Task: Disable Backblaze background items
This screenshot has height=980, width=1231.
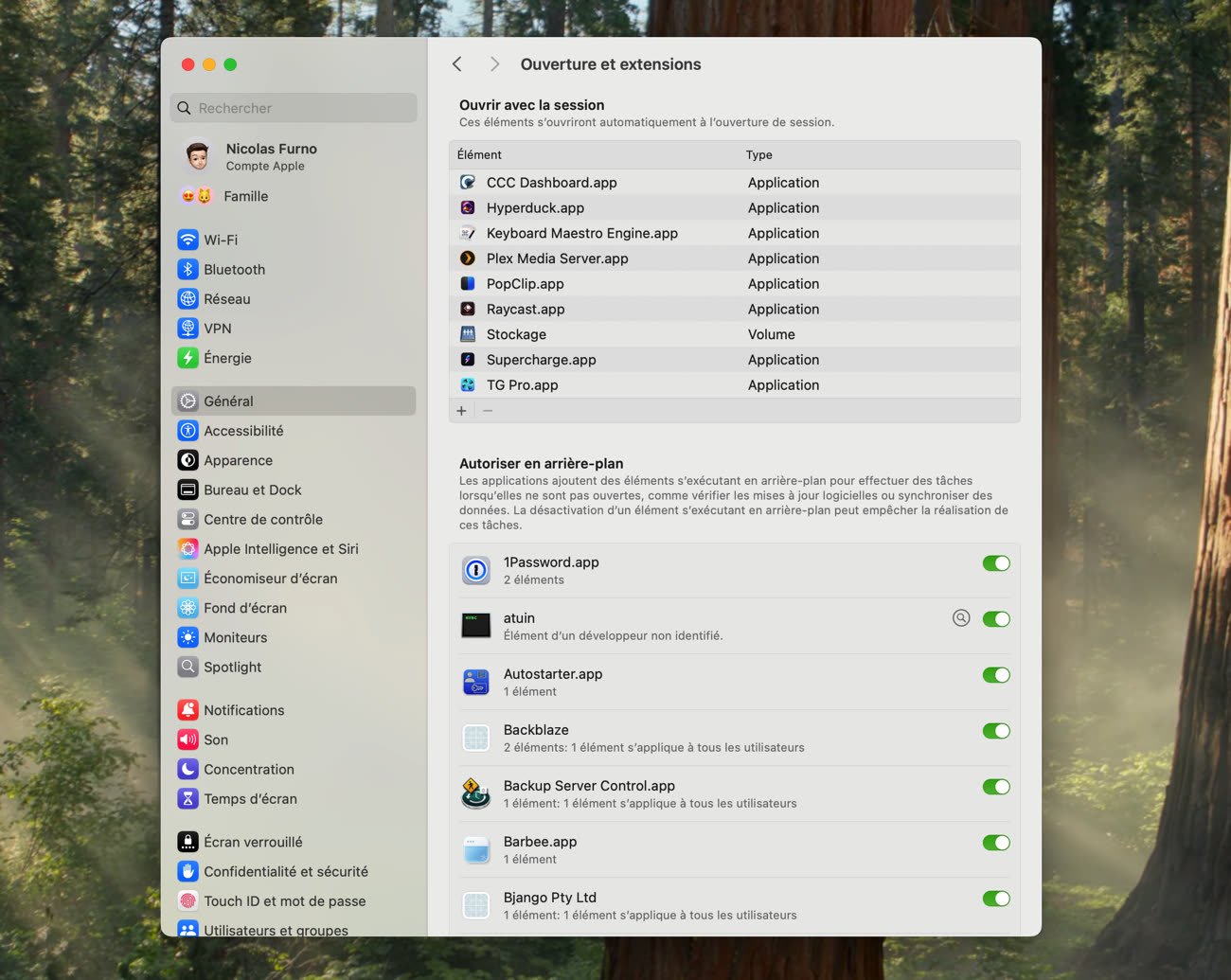Action: (996, 731)
